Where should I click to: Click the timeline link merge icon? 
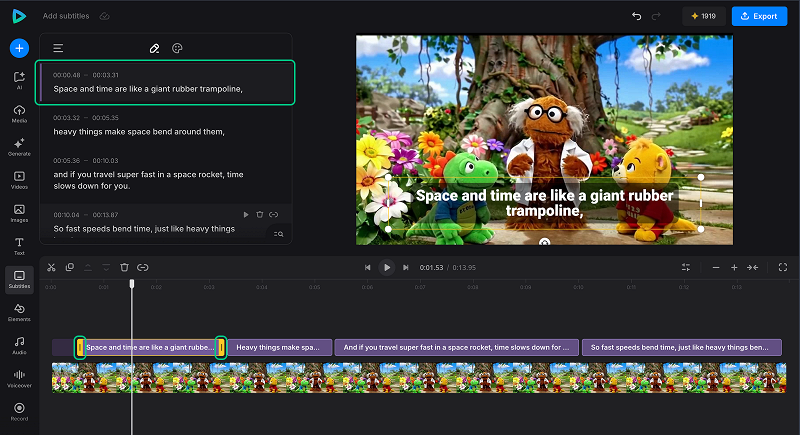[143, 267]
